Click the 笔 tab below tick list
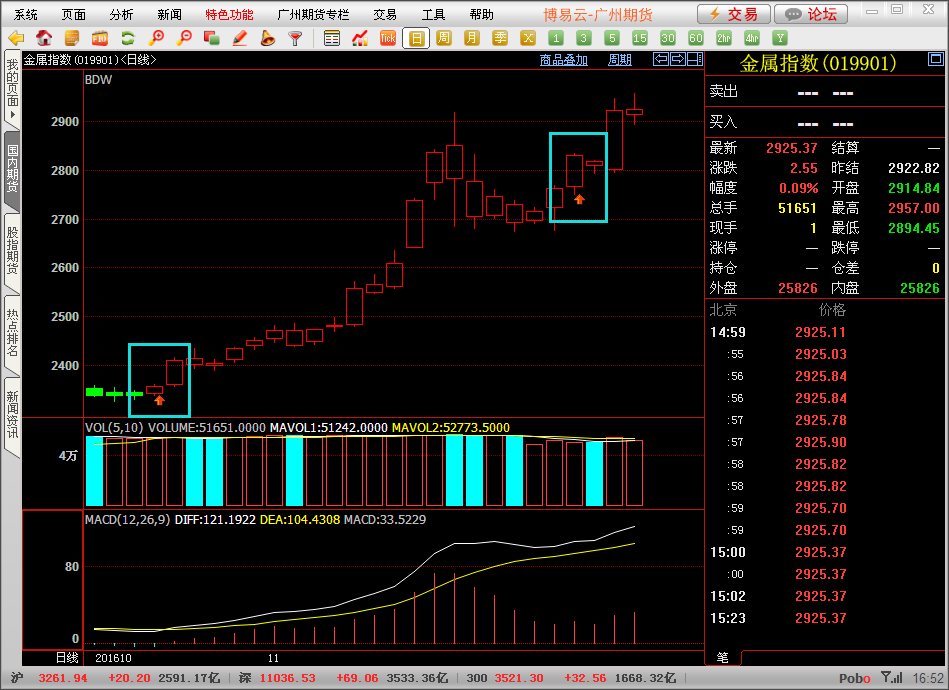949x690 pixels. click(x=722, y=657)
